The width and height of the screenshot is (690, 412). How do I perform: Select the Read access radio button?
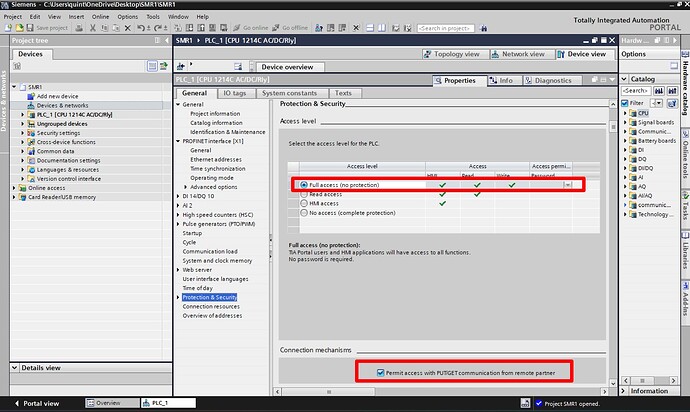point(304,194)
